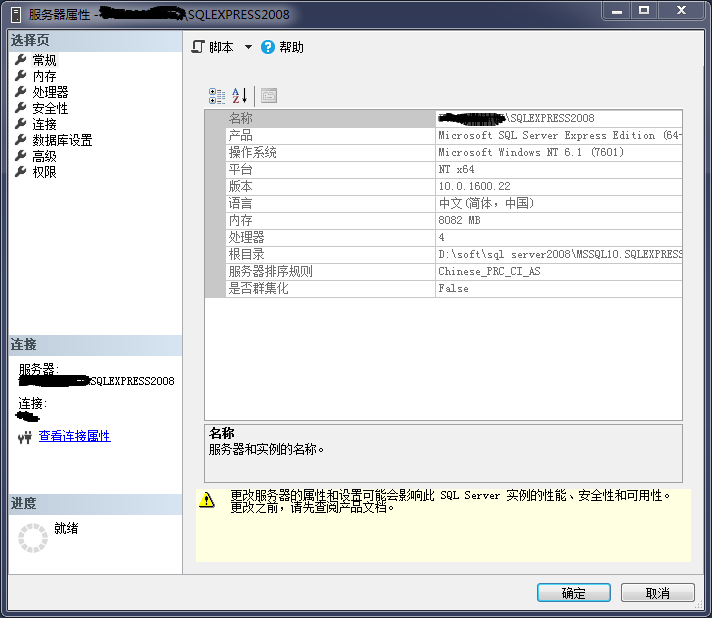Image resolution: width=712 pixels, height=618 pixels.
Task: Switch to the 处理器 page
Action: tap(50, 92)
